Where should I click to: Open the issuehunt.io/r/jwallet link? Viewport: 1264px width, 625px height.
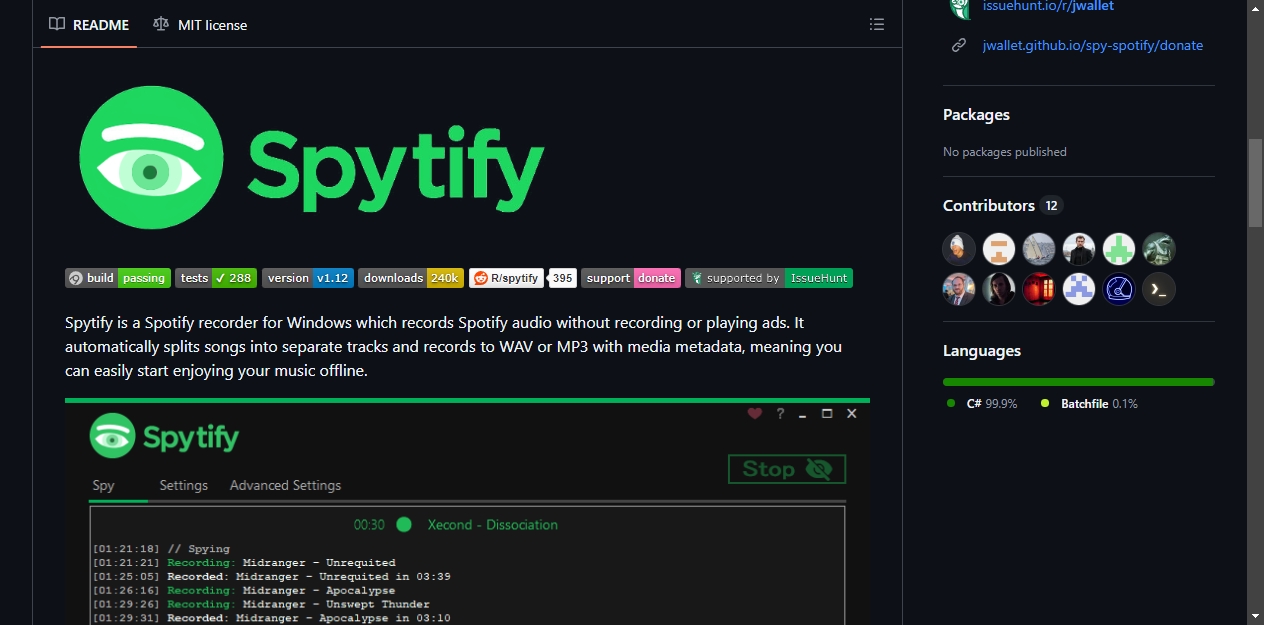(x=1048, y=6)
